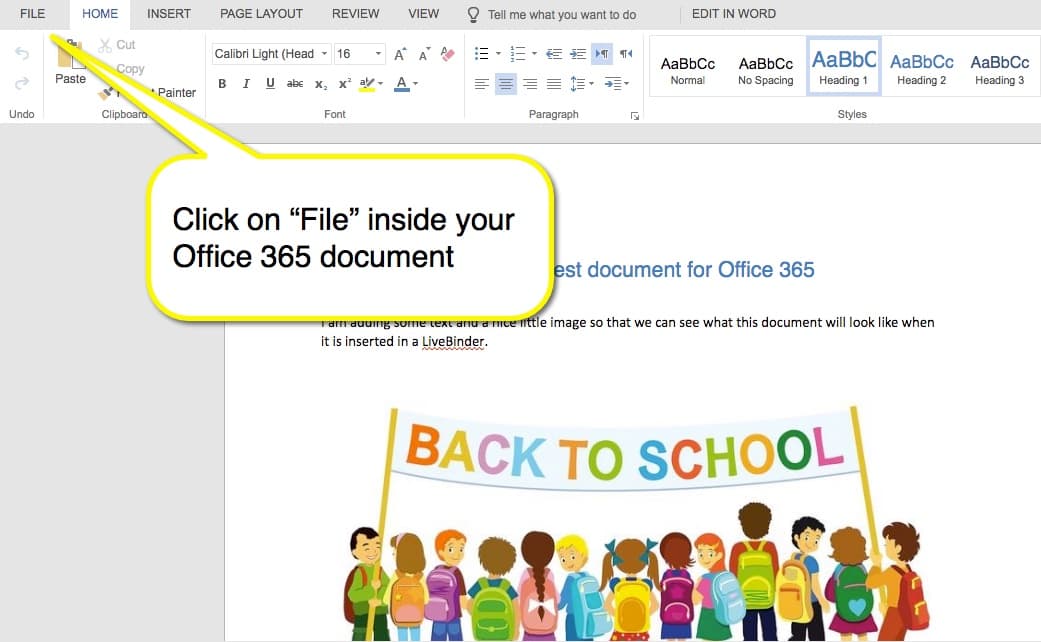
Task: Increase the paragraph indent
Action: pos(578,54)
